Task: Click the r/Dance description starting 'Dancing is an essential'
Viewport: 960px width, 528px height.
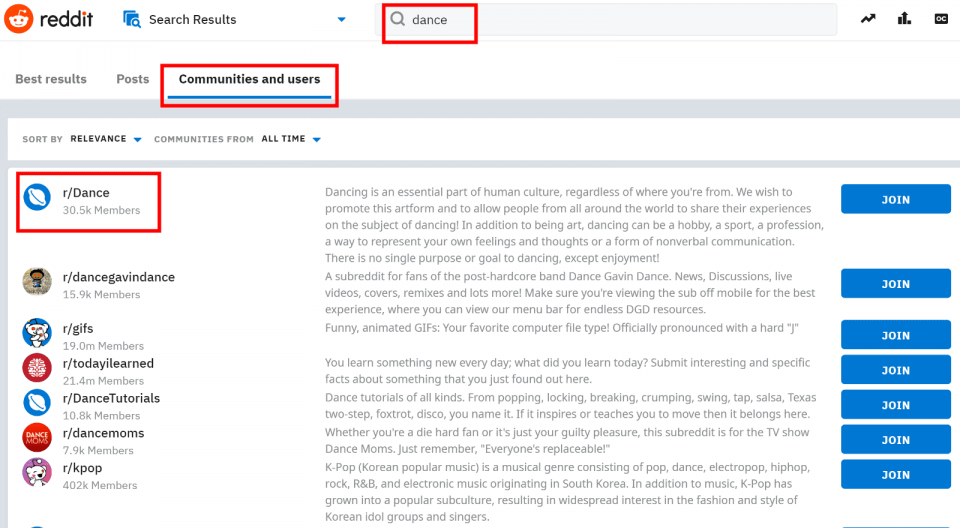Action: click(574, 225)
